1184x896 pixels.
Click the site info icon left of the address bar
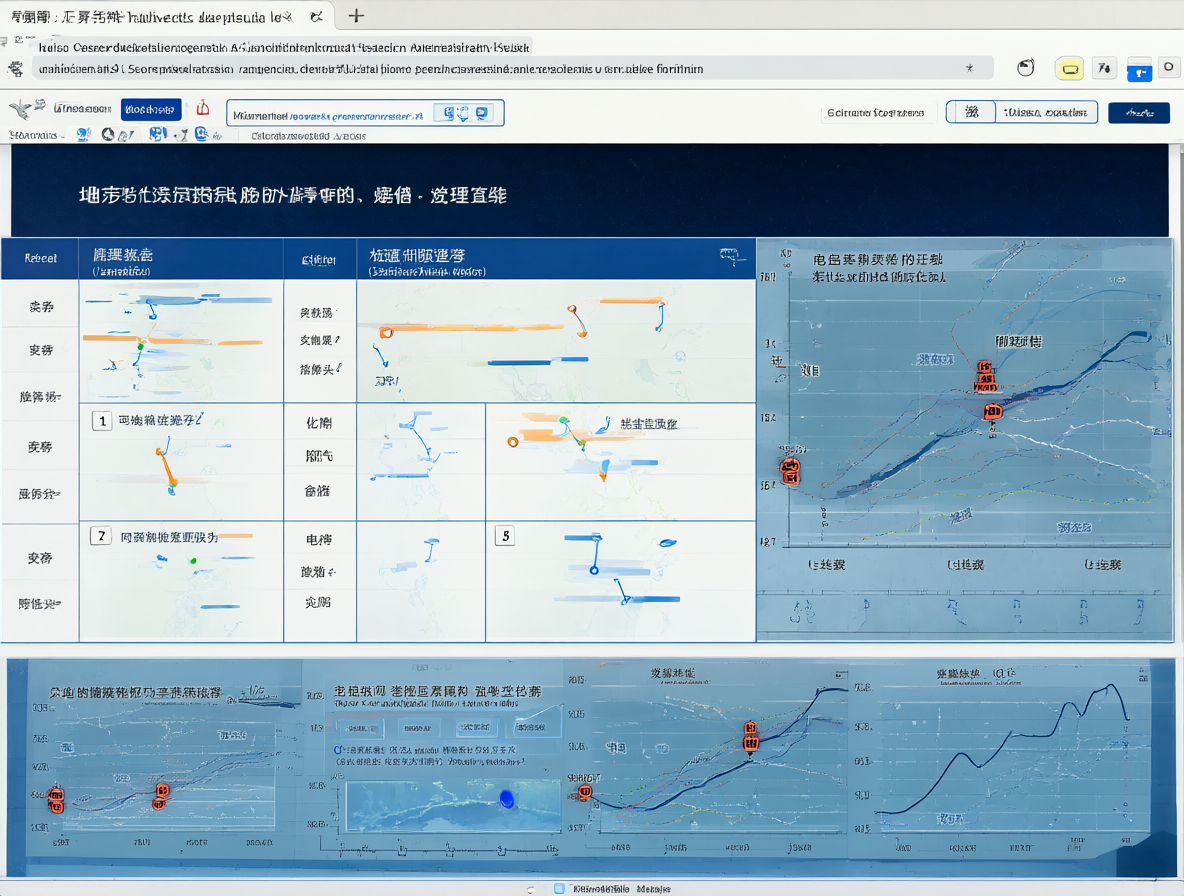pos(15,69)
